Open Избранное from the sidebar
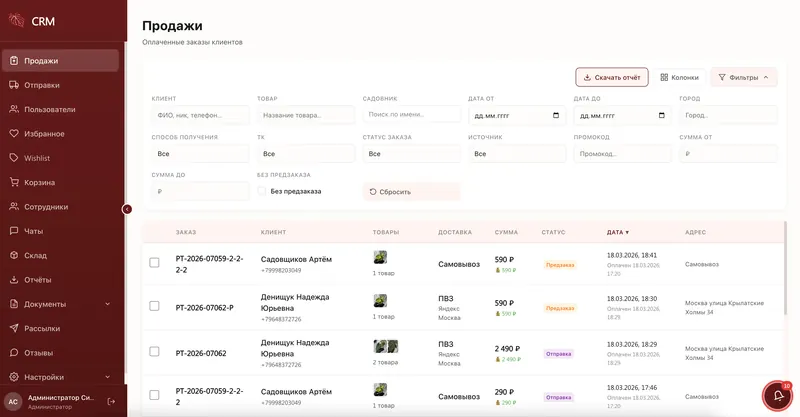The image size is (800, 417). (x=60, y=134)
